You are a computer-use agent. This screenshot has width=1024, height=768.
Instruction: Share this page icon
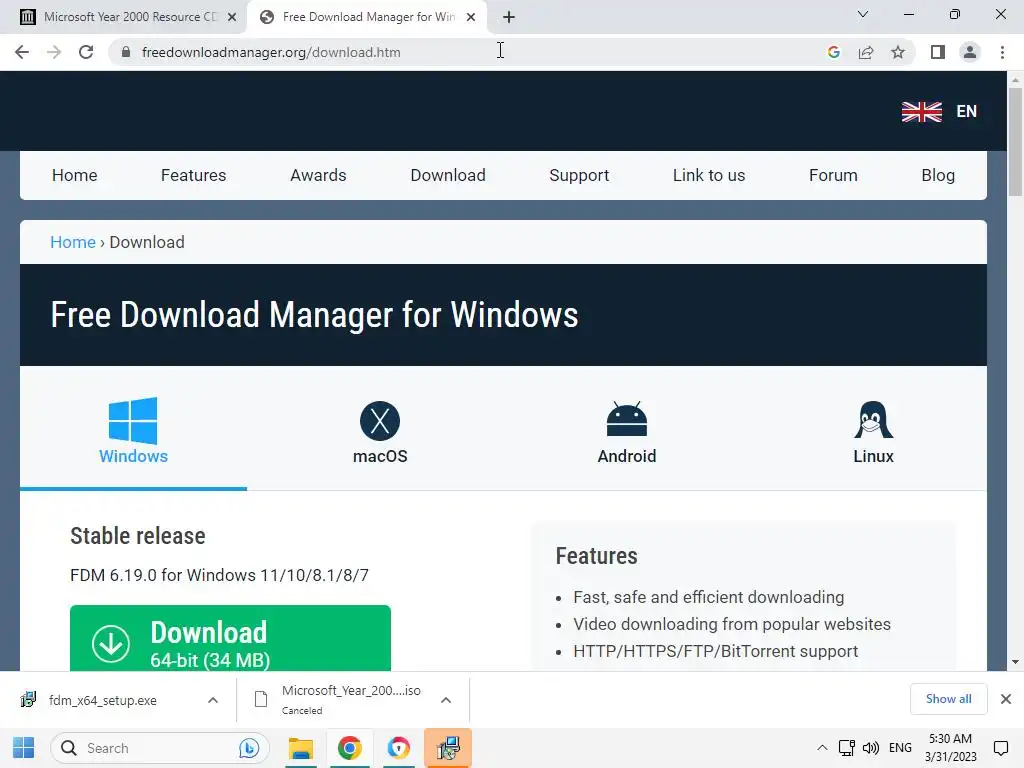pyautogui.click(x=866, y=52)
